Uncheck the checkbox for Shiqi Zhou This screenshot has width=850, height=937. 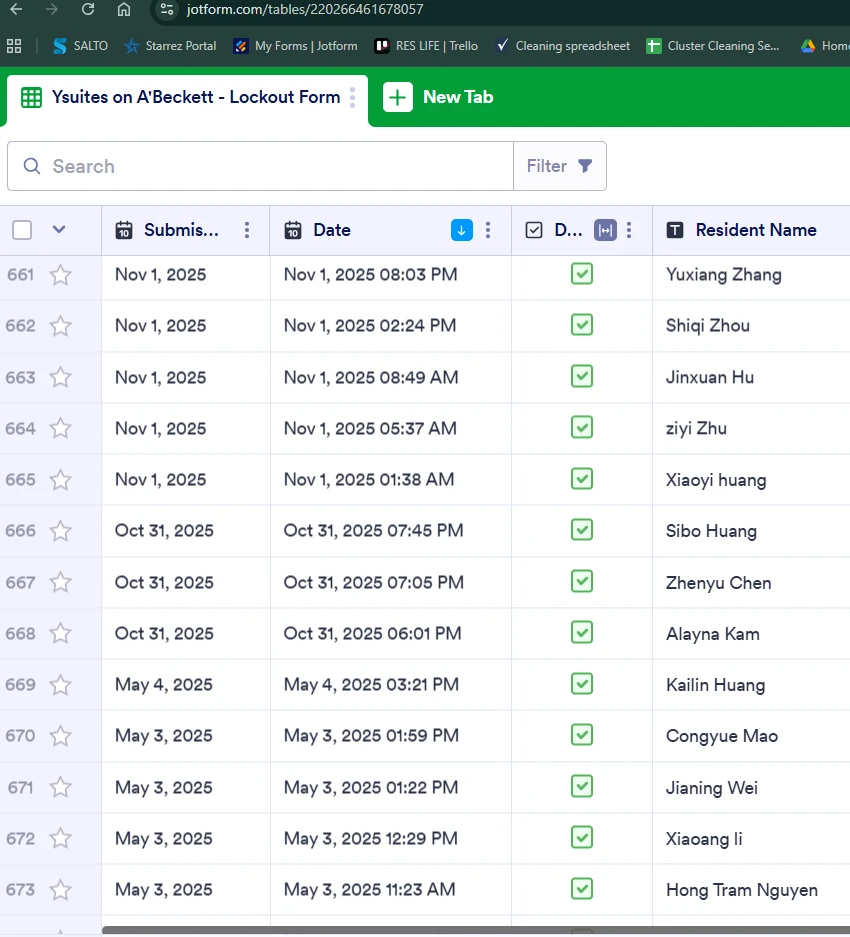pyautogui.click(x=582, y=325)
